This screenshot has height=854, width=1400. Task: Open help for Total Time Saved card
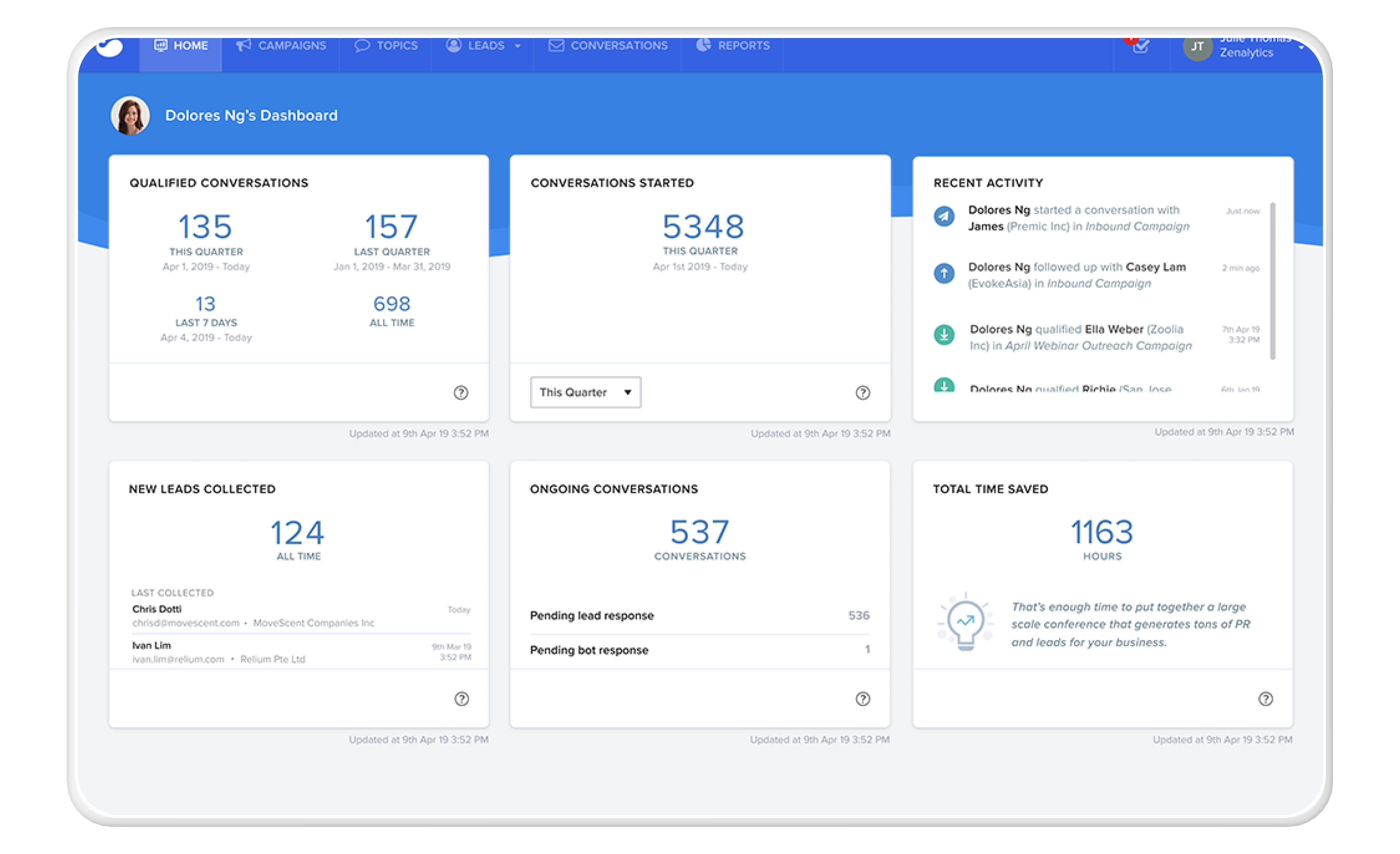click(1265, 699)
